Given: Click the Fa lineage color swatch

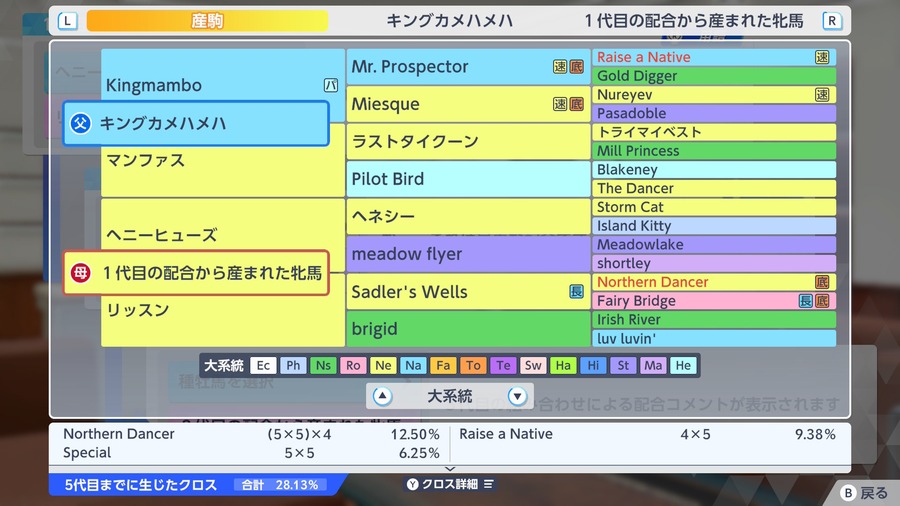Looking at the screenshot, I should click(x=443, y=365).
